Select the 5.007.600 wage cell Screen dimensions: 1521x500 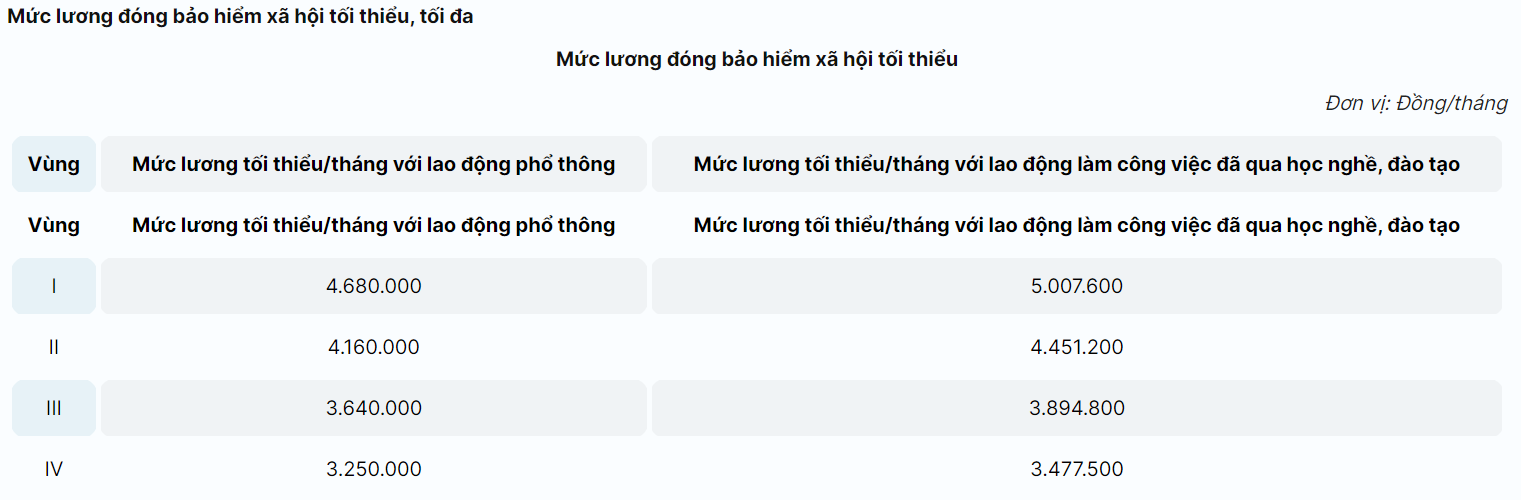[1076, 286]
